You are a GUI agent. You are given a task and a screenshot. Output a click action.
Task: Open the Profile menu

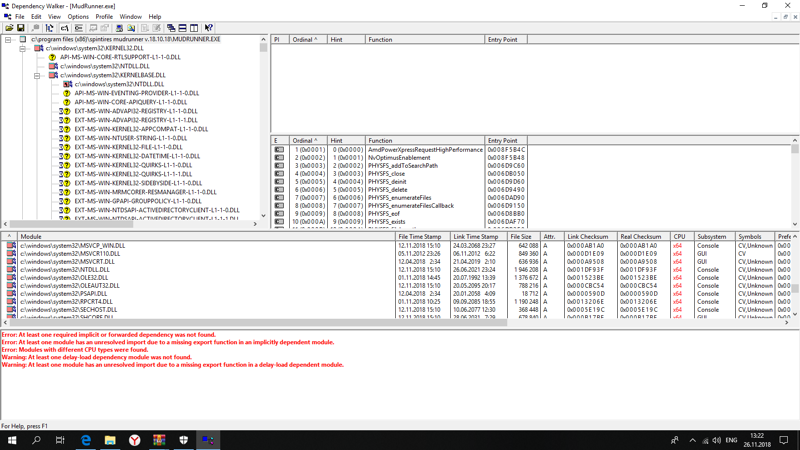(x=104, y=17)
